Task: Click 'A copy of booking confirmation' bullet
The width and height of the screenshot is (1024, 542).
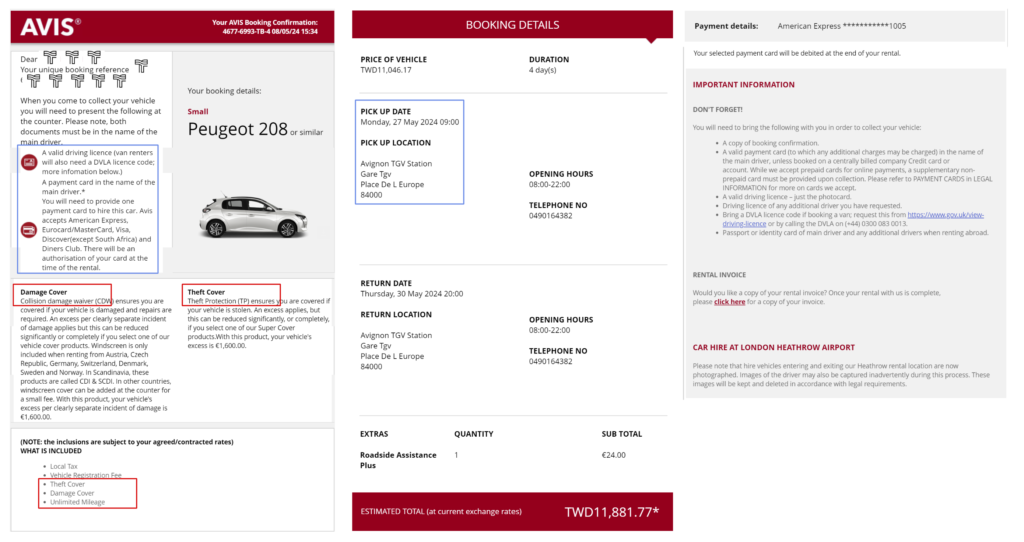Action: point(770,143)
